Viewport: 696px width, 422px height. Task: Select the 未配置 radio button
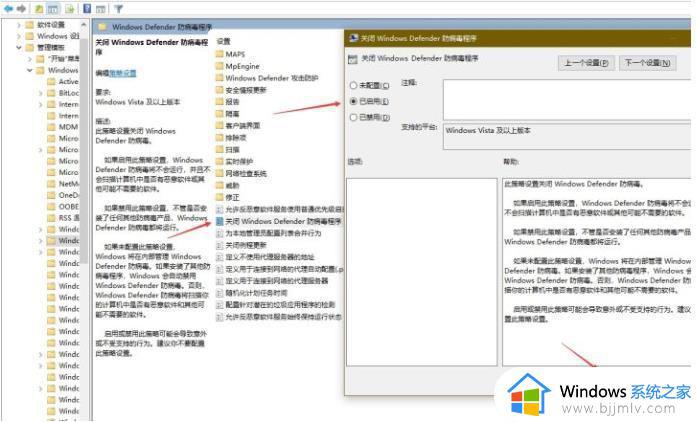pos(353,85)
